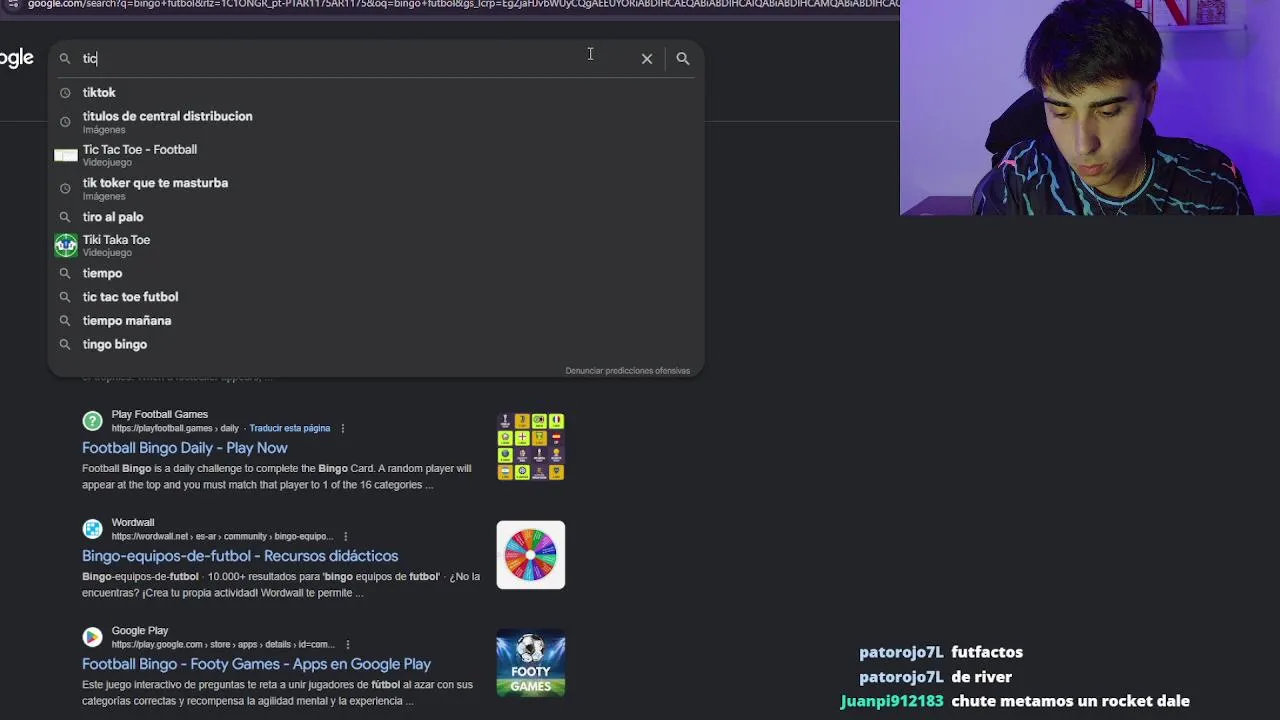Click leading magnifier icon in search box

[65, 59]
